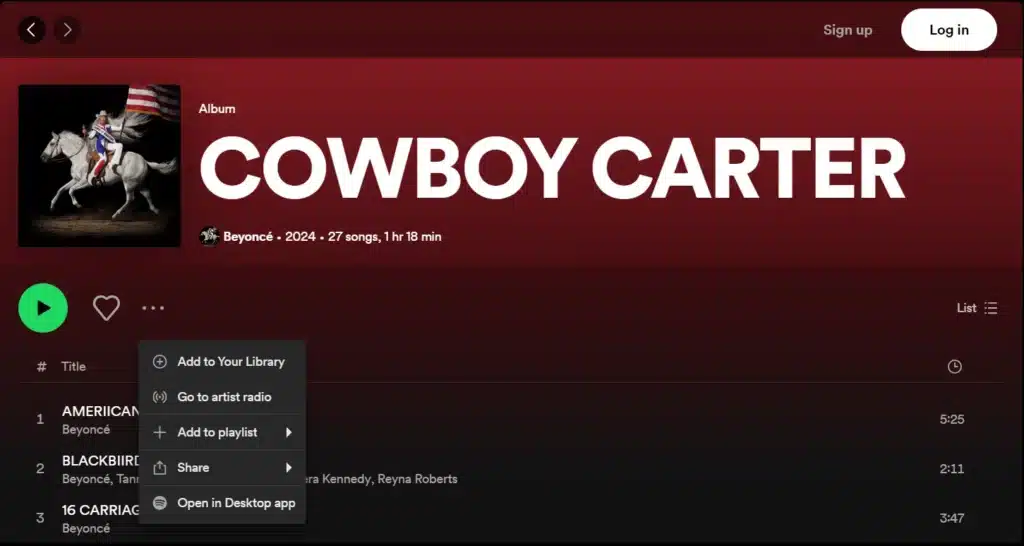Go back with the left arrow button
Image resolution: width=1024 pixels, height=546 pixels.
[x=31, y=30]
